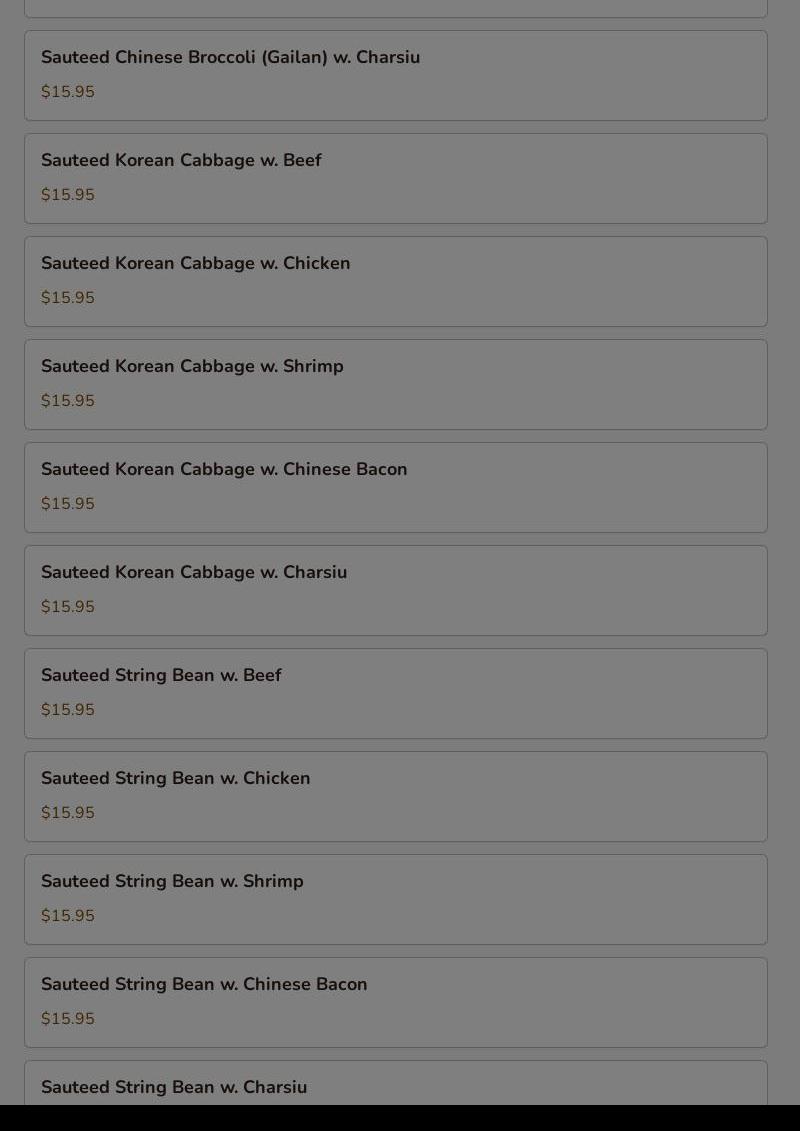Click price below Korean Cabbage w. Chicken
Screen dimensions: 800x1131
(68, 298)
